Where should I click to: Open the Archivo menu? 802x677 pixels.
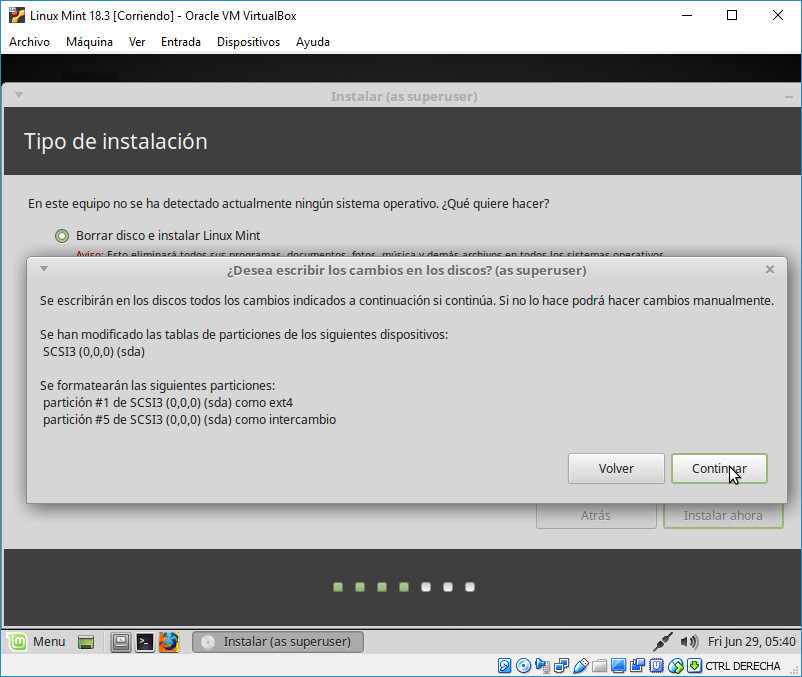pyautogui.click(x=29, y=42)
